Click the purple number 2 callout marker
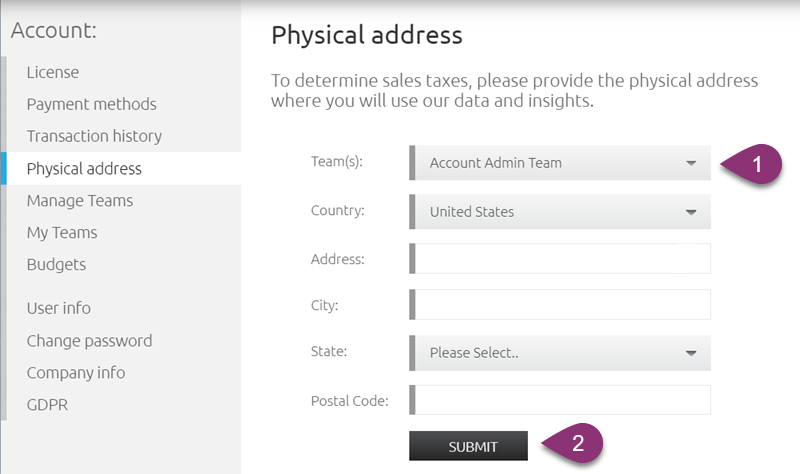 pyautogui.click(x=572, y=443)
